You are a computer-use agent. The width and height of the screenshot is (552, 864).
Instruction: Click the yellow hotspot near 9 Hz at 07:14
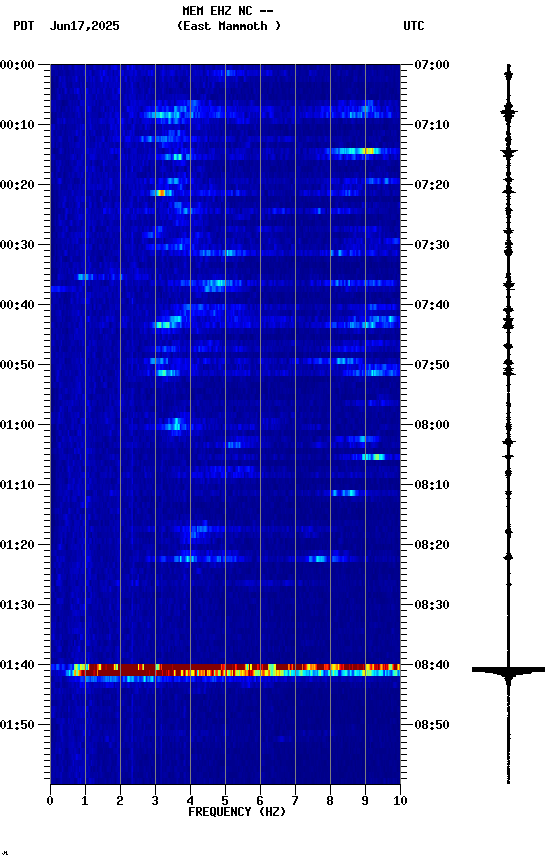(367, 151)
